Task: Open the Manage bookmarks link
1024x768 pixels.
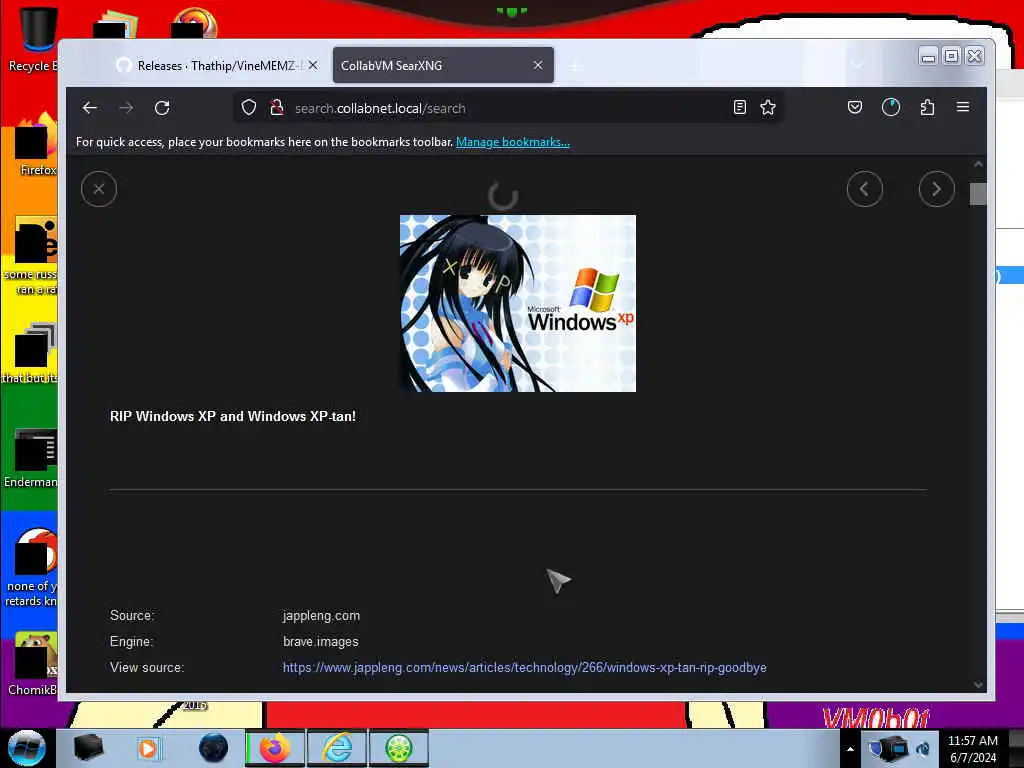Action: 513,142
